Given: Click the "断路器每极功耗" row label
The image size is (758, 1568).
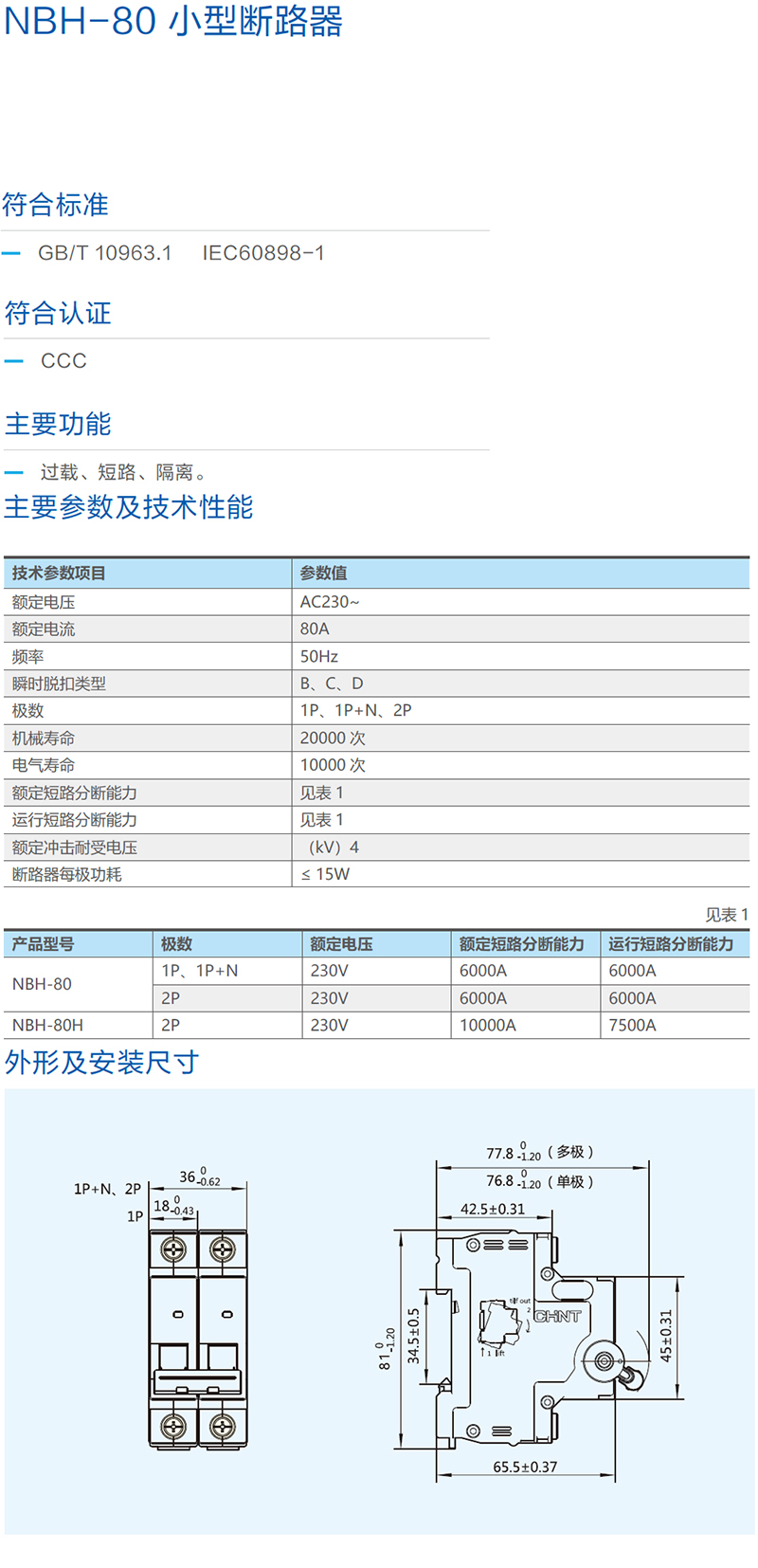Looking at the screenshot, I should pos(66,874).
